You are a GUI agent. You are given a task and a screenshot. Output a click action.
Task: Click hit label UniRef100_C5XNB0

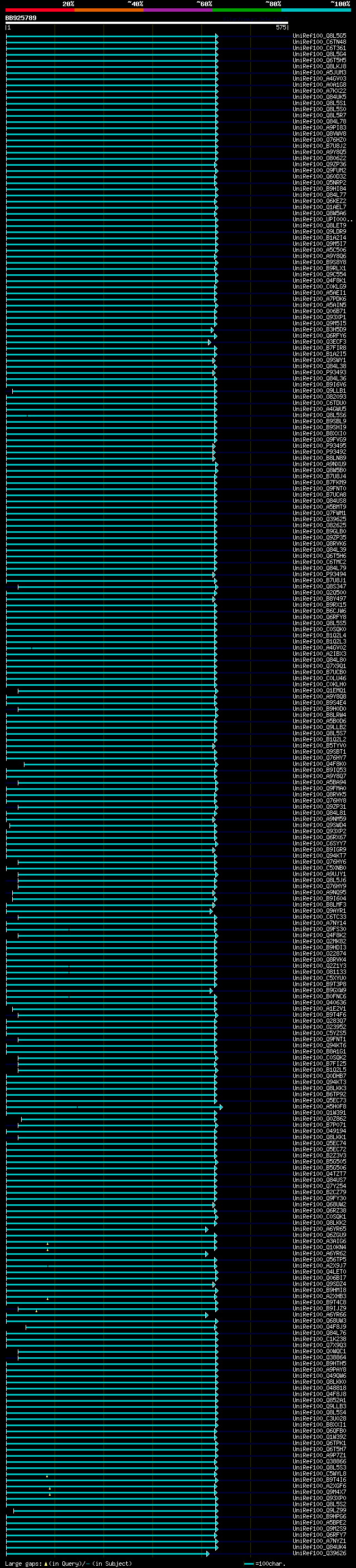tap(319, 868)
